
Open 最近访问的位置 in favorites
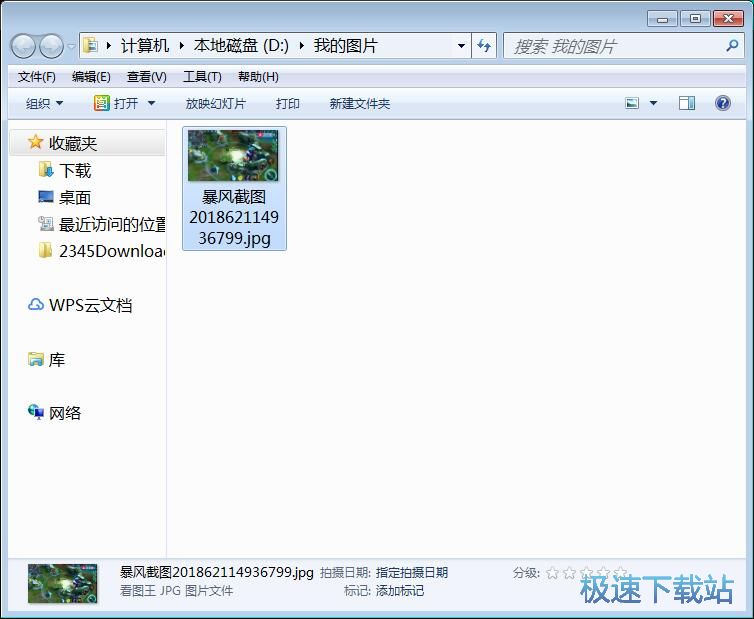112,224
